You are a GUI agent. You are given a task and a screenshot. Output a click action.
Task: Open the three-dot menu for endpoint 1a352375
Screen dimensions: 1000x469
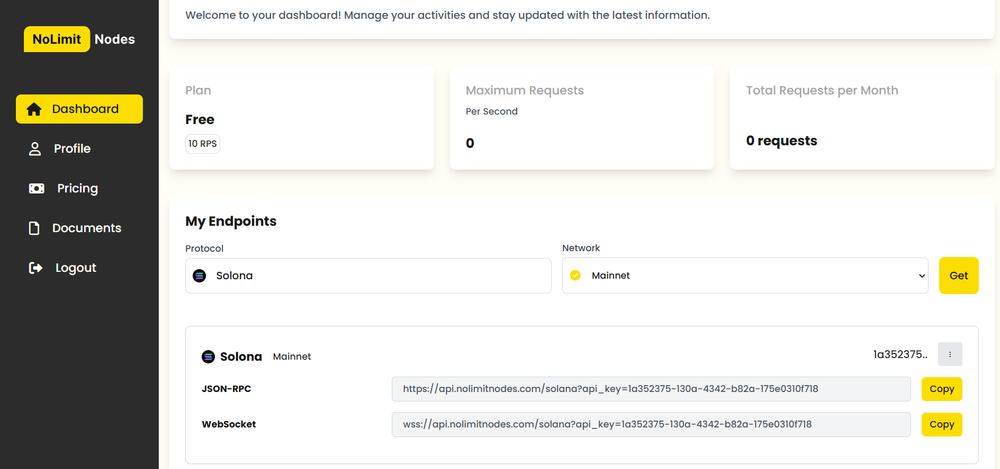(950, 354)
